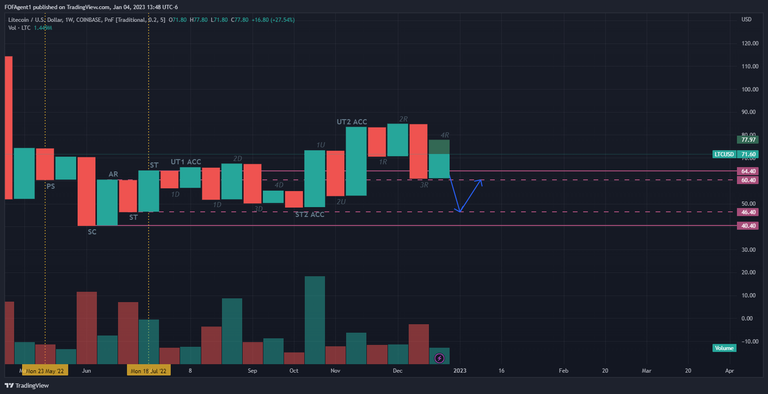
Task: Click the 77.97 green price tag
Action: pos(747,140)
